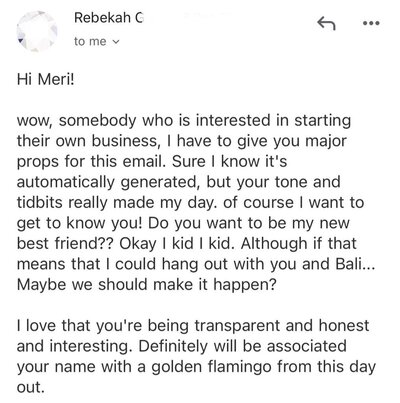400x403 pixels.
Task: Click the text "Okay I kid I kid"
Action: click(177, 244)
